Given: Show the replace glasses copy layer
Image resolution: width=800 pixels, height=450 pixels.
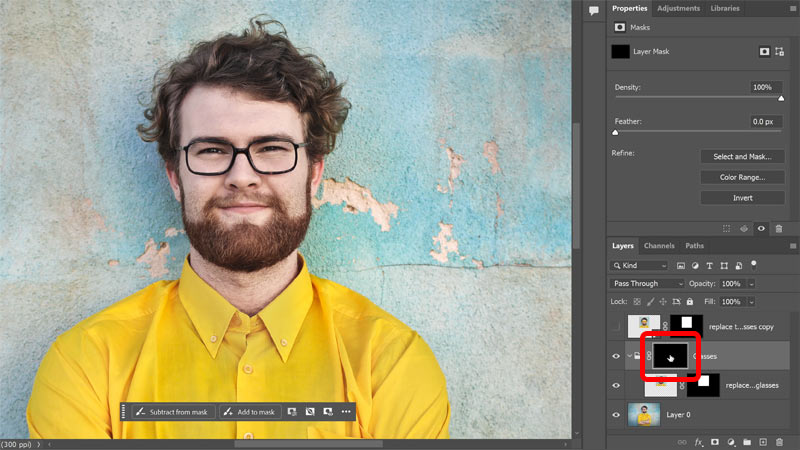Looking at the screenshot, I should click(x=615, y=326).
